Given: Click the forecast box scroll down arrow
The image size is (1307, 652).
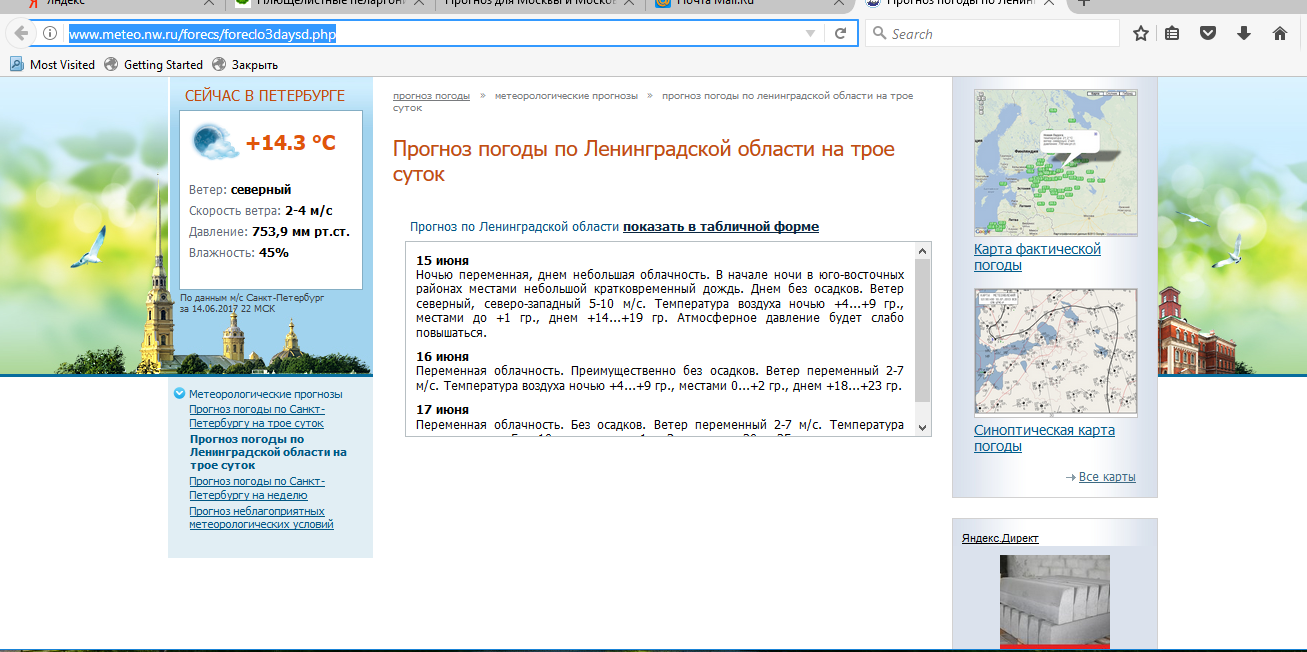Looking at the screenshot, I should (922, 427).
